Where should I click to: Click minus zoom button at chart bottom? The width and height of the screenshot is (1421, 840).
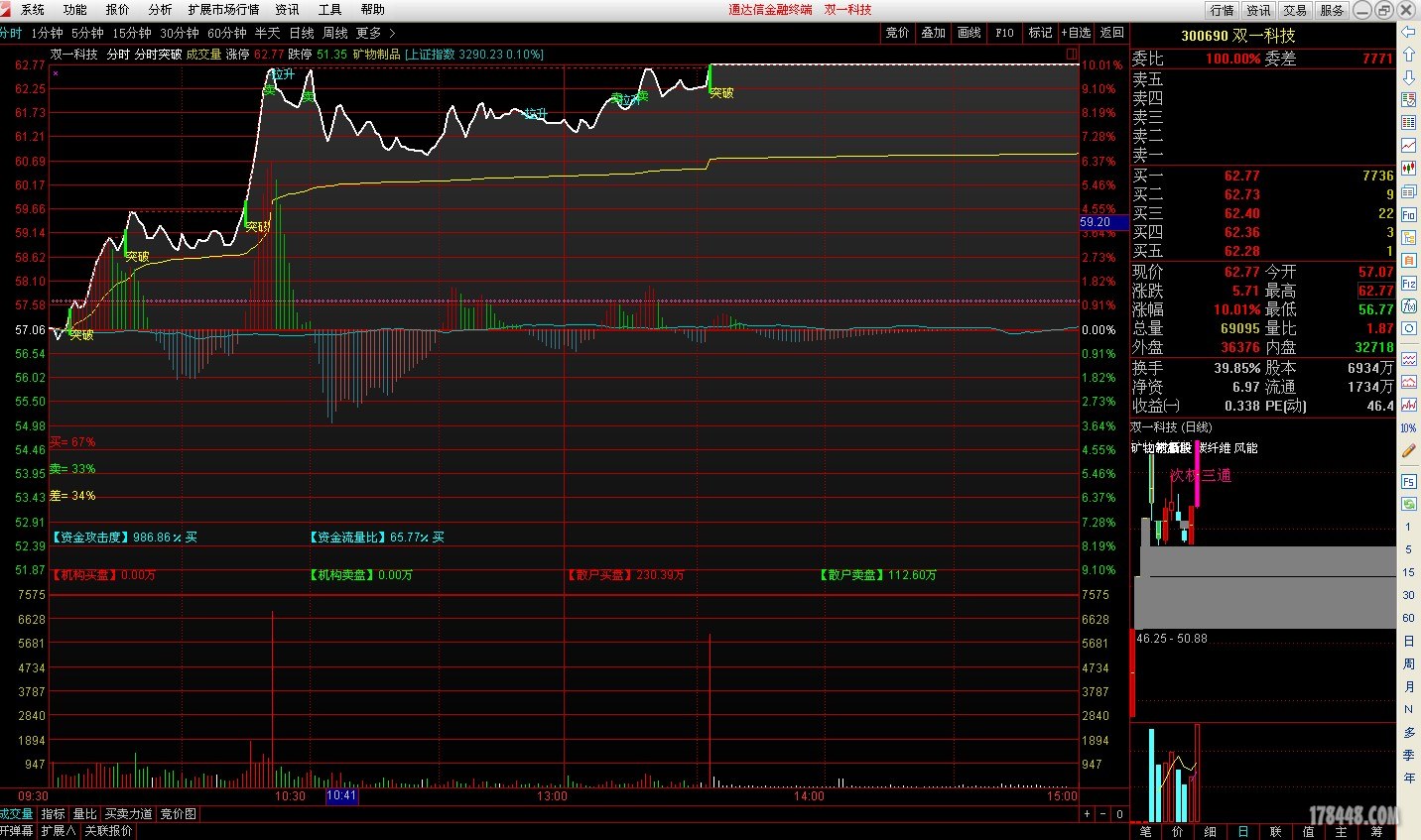[1103, 814]
